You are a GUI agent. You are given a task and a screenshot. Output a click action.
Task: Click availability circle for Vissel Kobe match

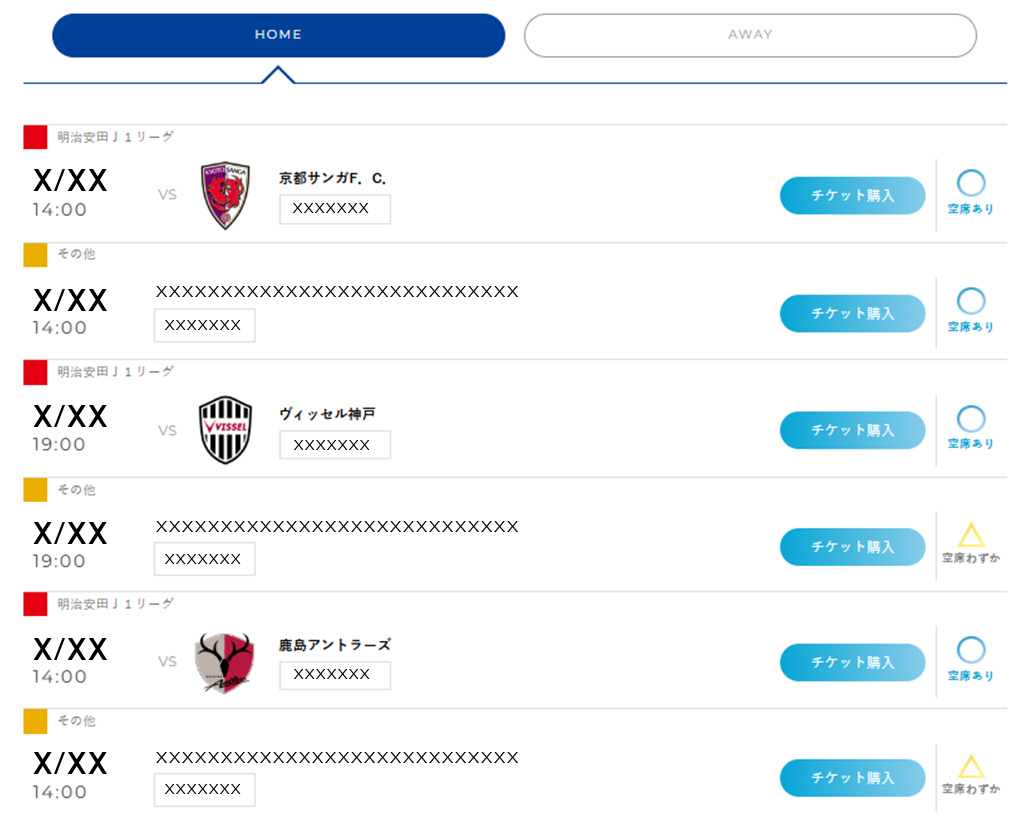tap(971, 418)
